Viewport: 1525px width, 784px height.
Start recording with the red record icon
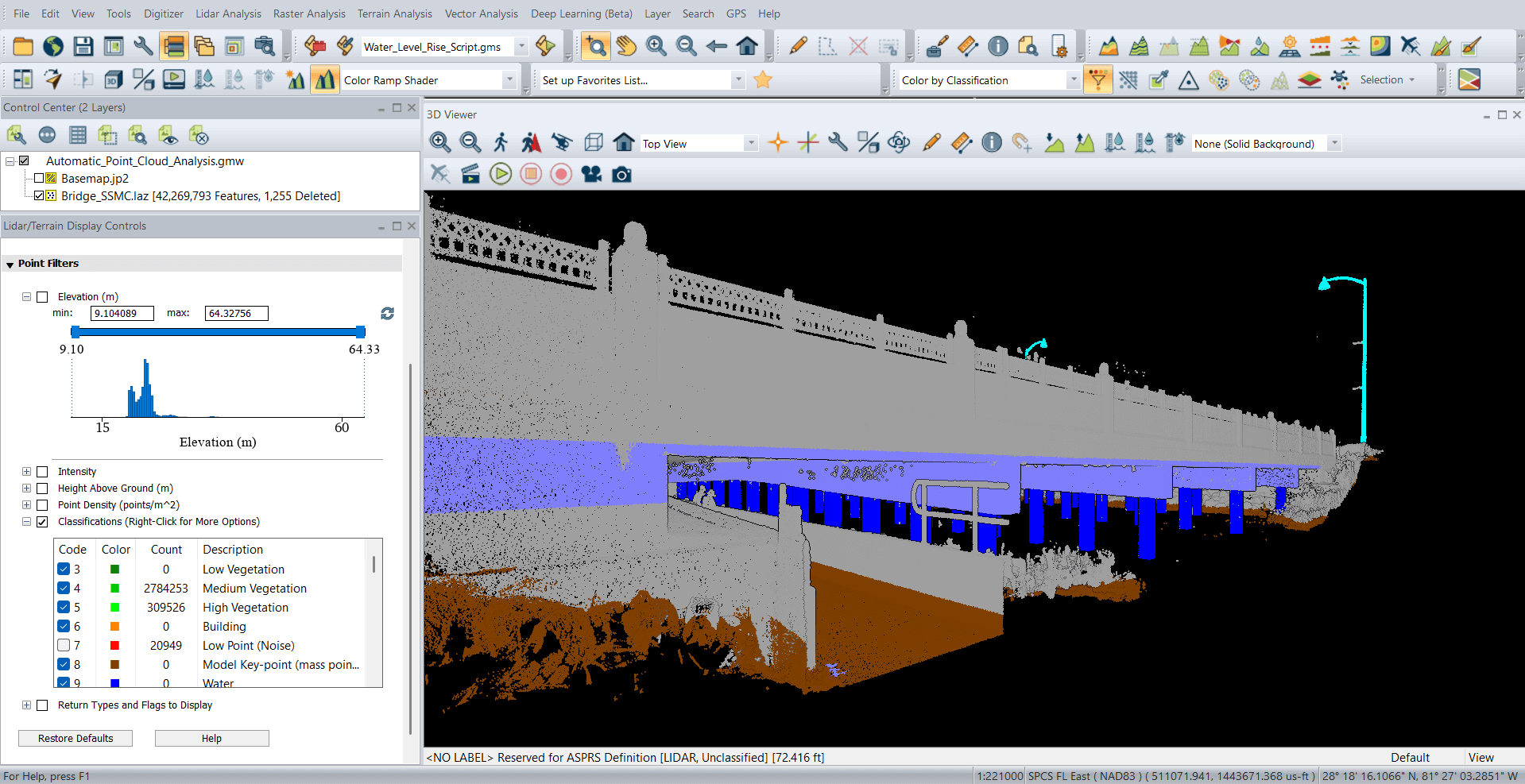(561, 173)
